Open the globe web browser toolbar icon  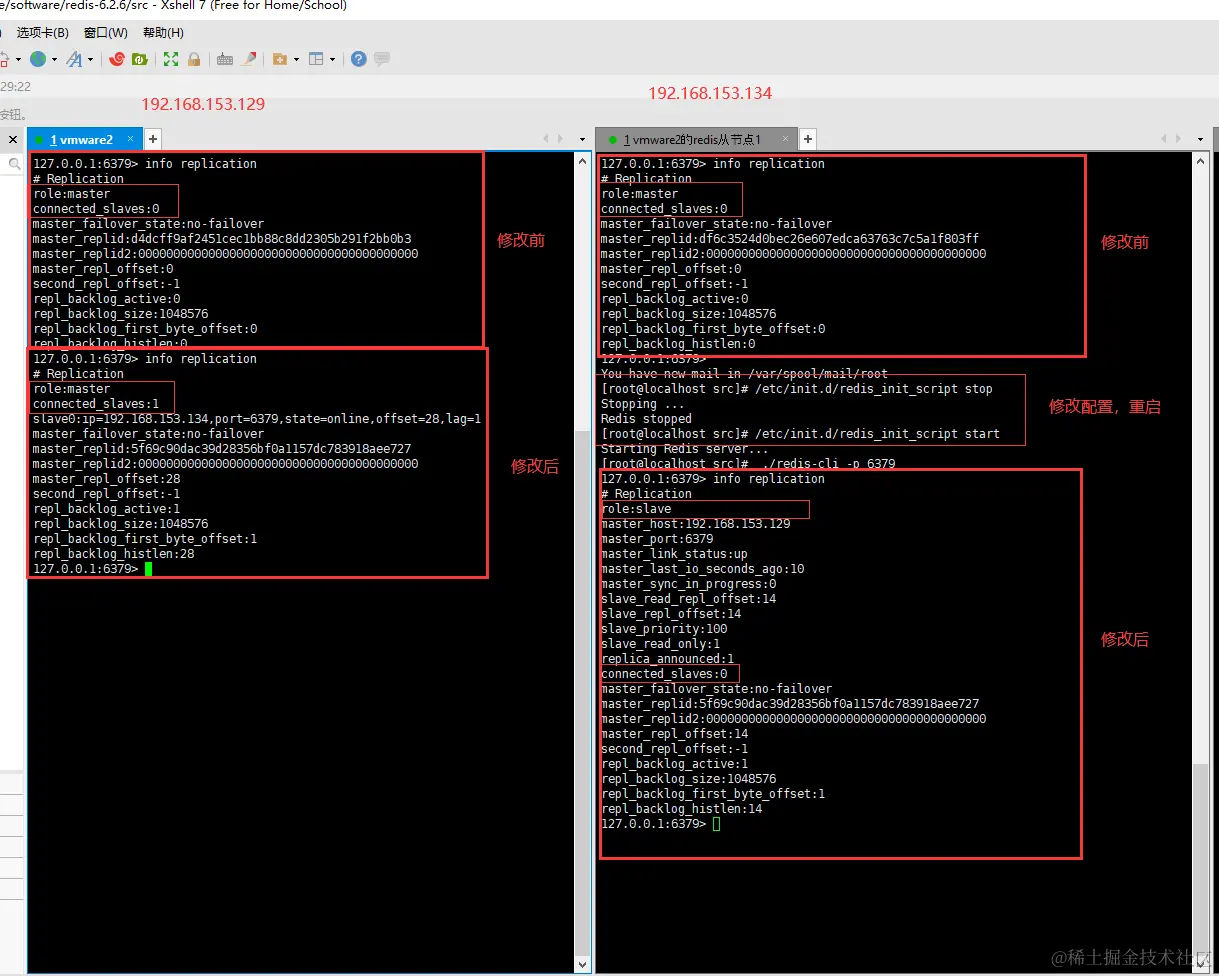(x=38, y=59)
